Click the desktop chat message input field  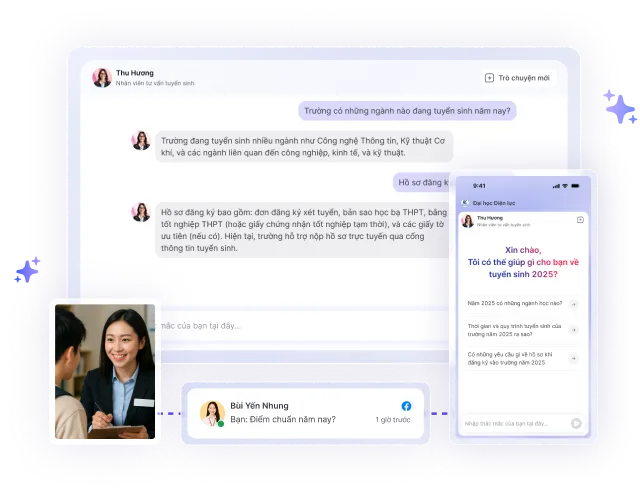[x=300, y=325]
